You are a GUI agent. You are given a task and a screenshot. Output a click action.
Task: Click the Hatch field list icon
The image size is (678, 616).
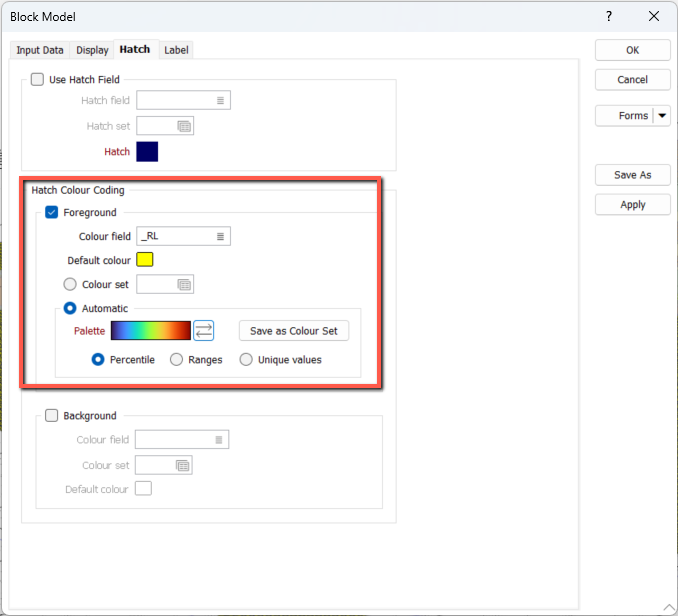pyautogui.click(x=220, y=100)
